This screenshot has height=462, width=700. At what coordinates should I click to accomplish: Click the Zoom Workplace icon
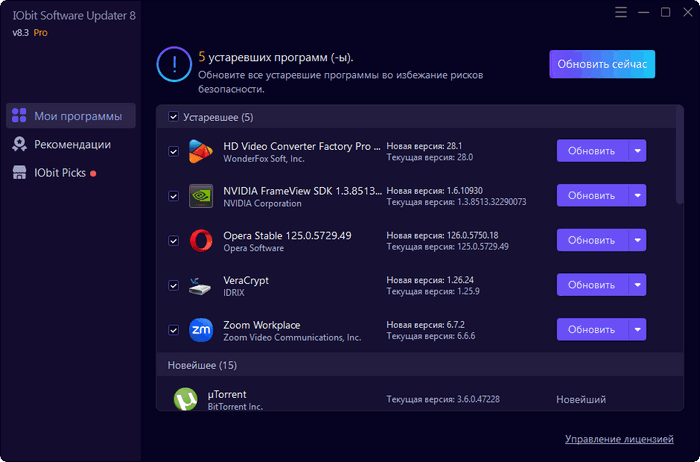coord(200,330)
